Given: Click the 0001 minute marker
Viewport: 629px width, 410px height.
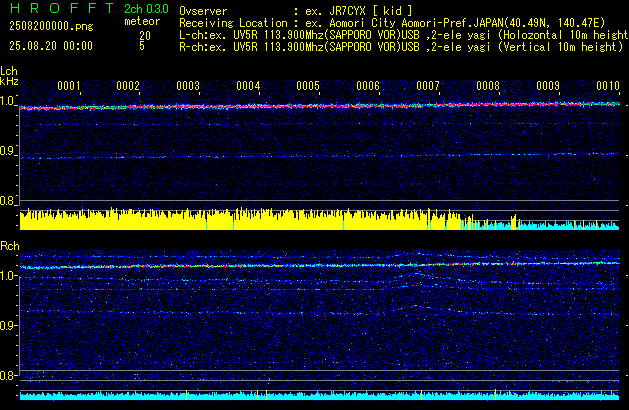Looking at the screenshot, I should tap(69, 86).
